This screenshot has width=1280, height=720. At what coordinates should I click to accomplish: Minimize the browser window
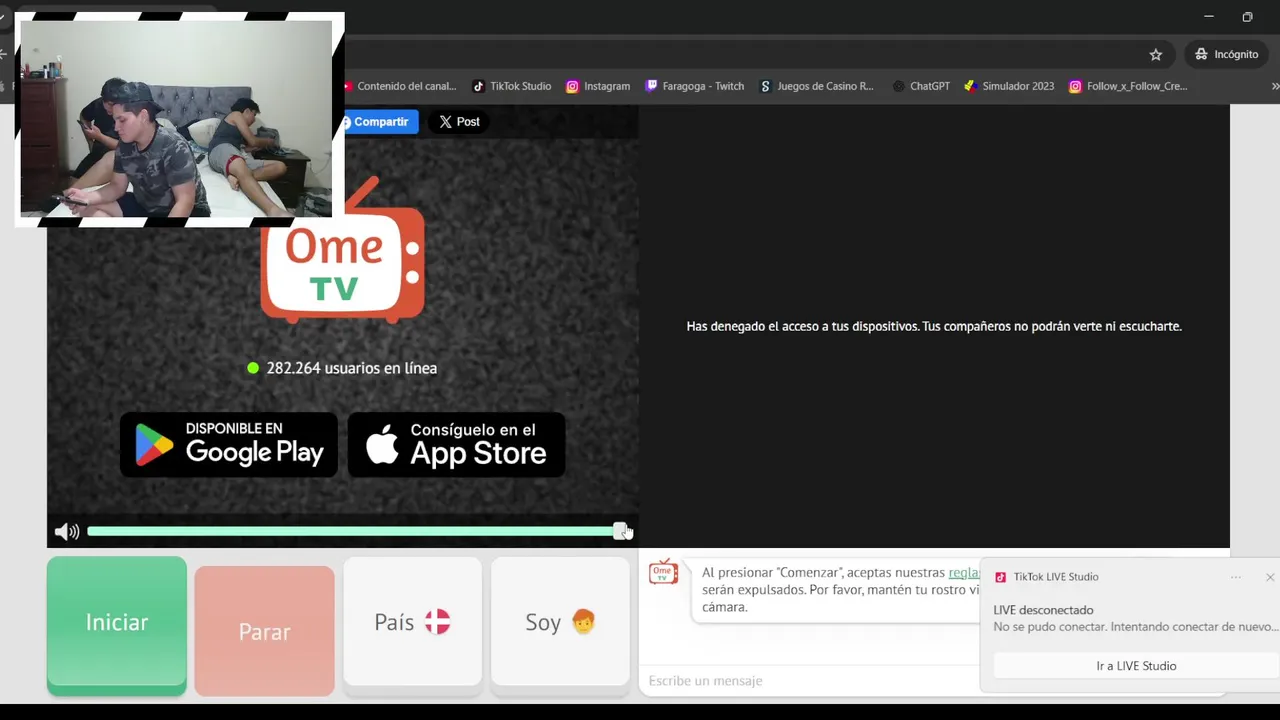[1209, 16]
